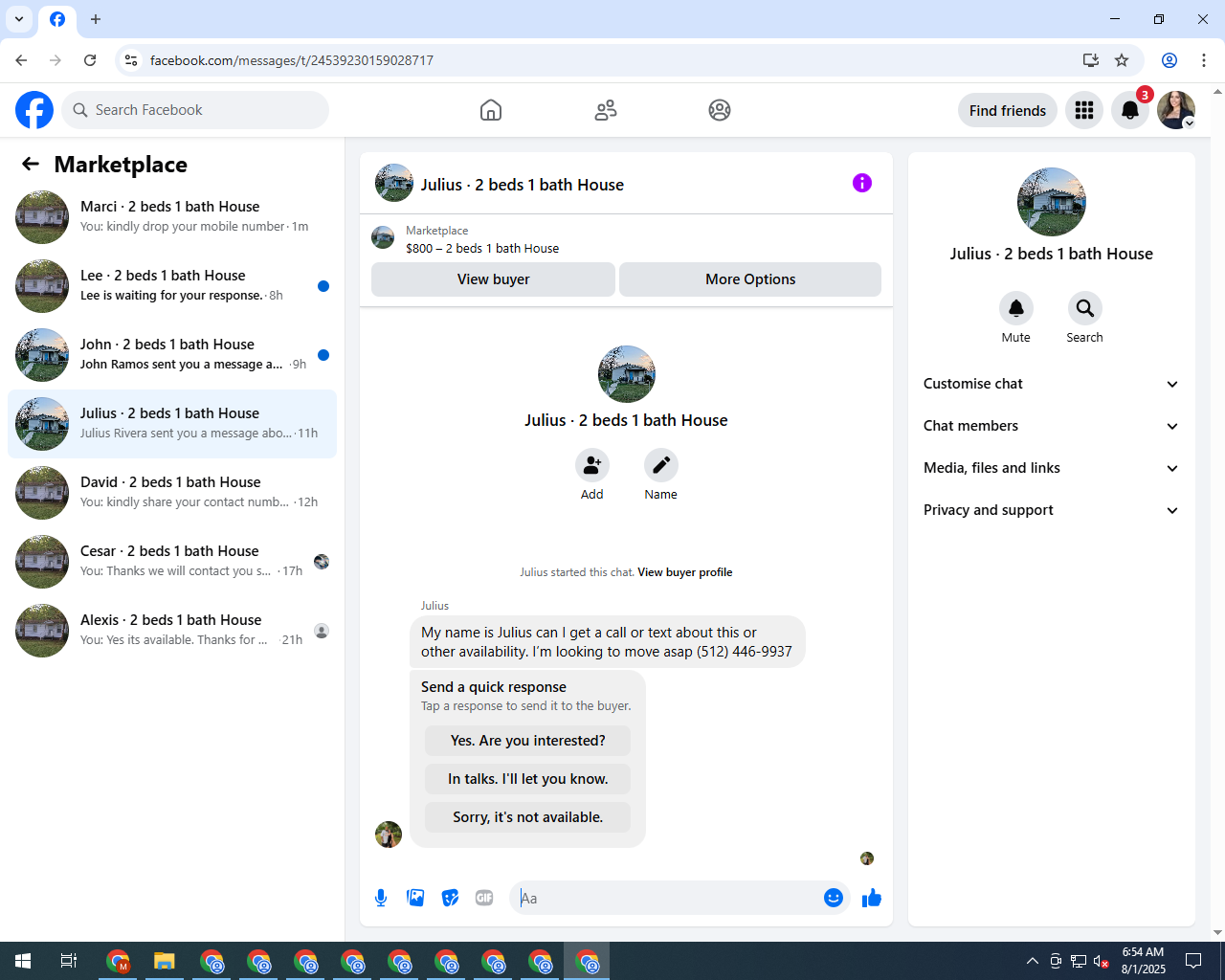Open Chrome profile icon in toolbar
1225x980 pixels.
(1169, 60)
